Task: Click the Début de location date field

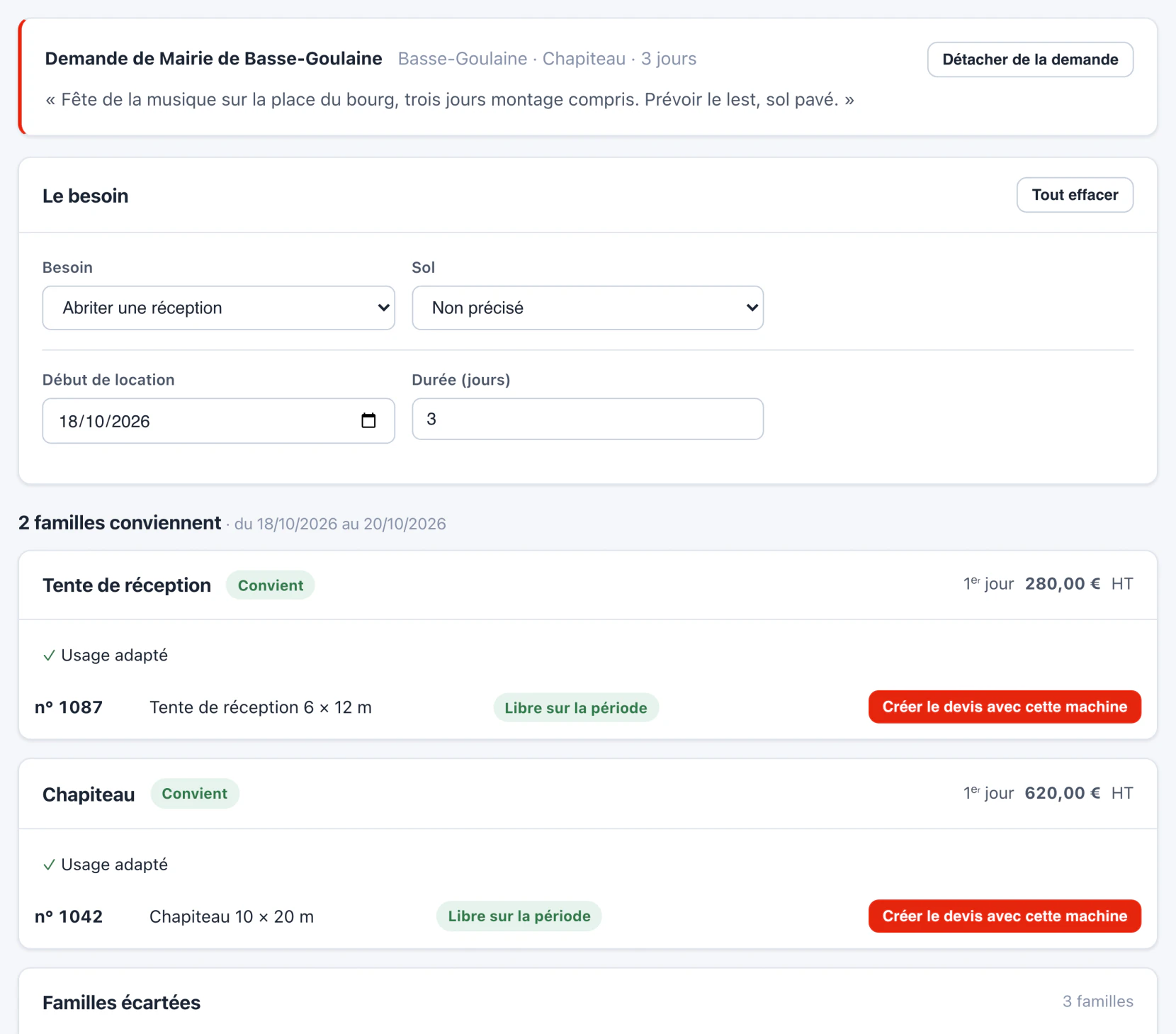Action: tap(219, 421)
